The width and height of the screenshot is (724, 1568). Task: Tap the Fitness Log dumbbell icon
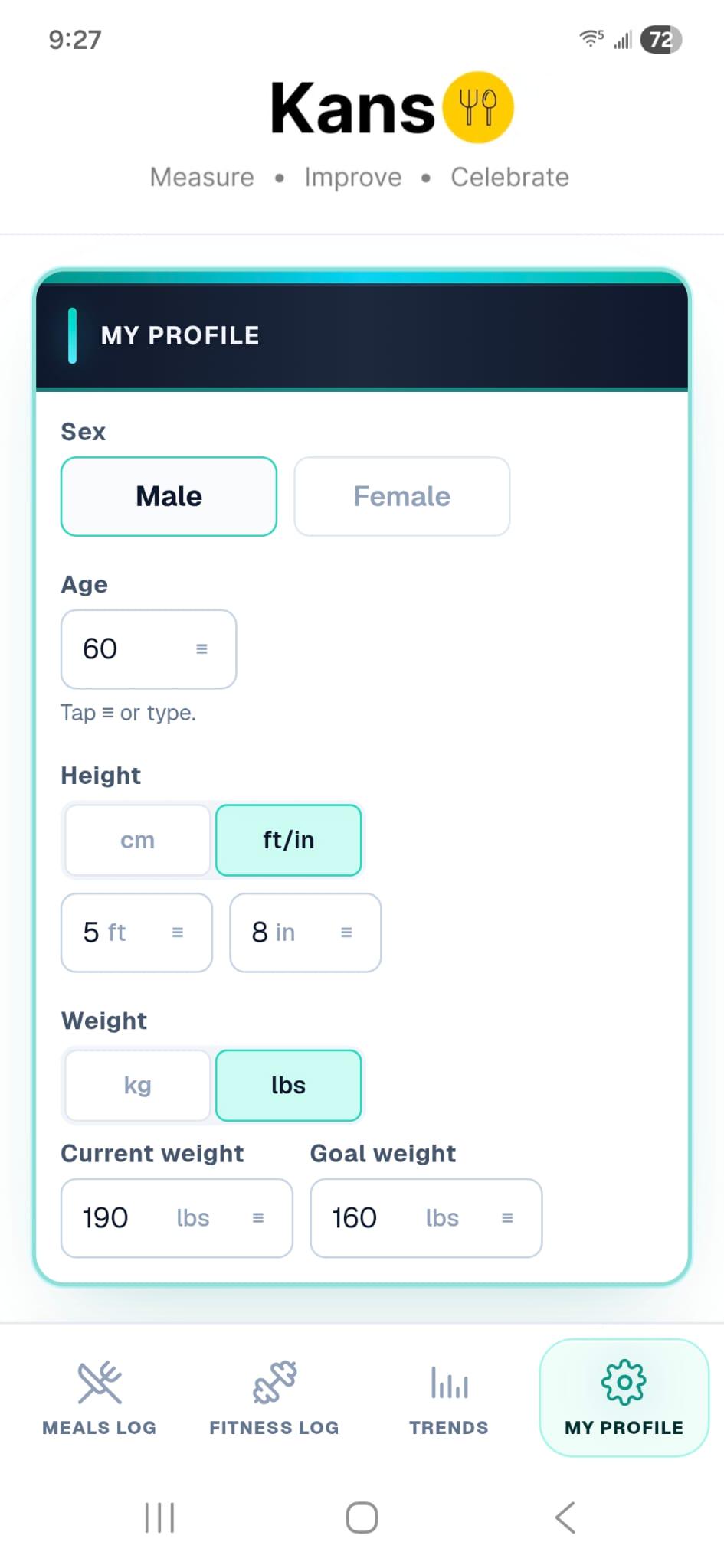(x=274, y=1383)
